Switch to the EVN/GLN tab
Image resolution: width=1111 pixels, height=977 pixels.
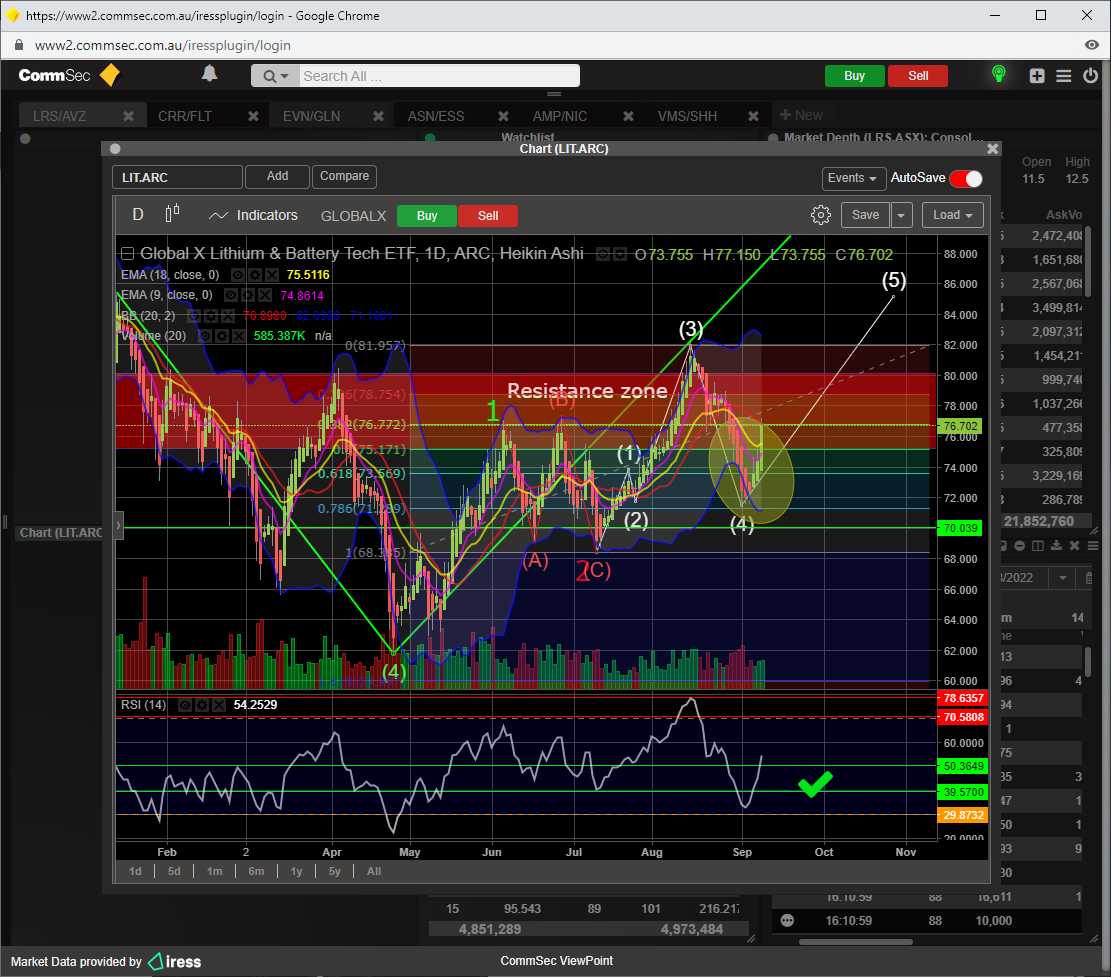(x=311, y=116)
